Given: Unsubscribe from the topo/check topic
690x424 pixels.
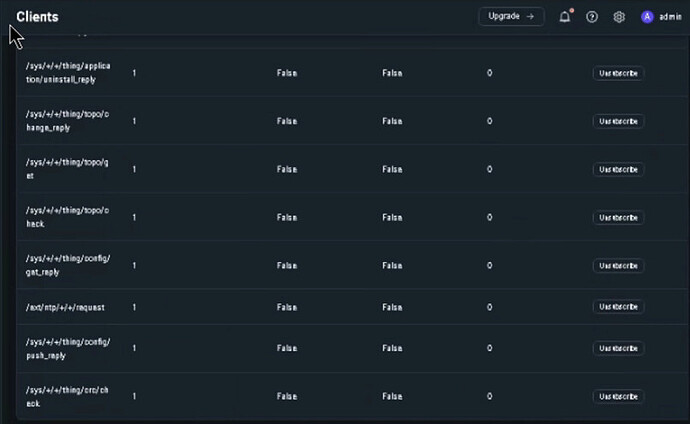Looking at the screenshot, I should pyautogui.click(x=618, y=217).
